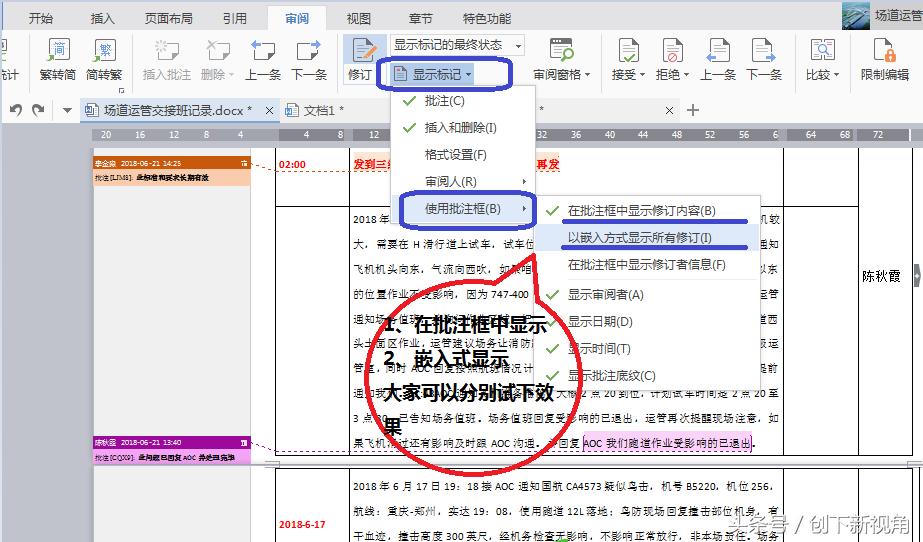Click the 上一条 revision icon beside 拒绝
This screenshot has height=542, width=923.
[718, 51]
